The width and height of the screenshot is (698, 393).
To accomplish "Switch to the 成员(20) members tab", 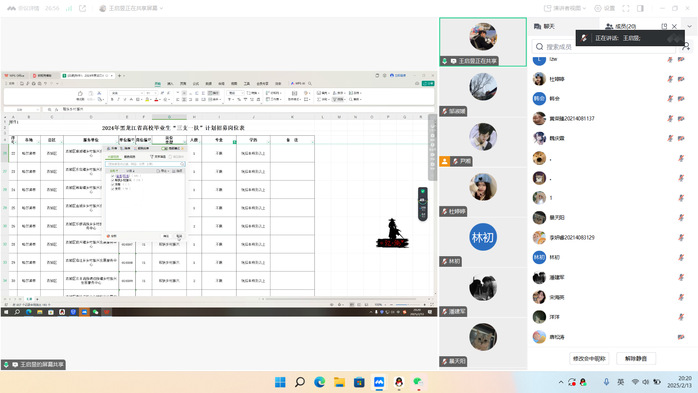I will click(x=621, y=26).
